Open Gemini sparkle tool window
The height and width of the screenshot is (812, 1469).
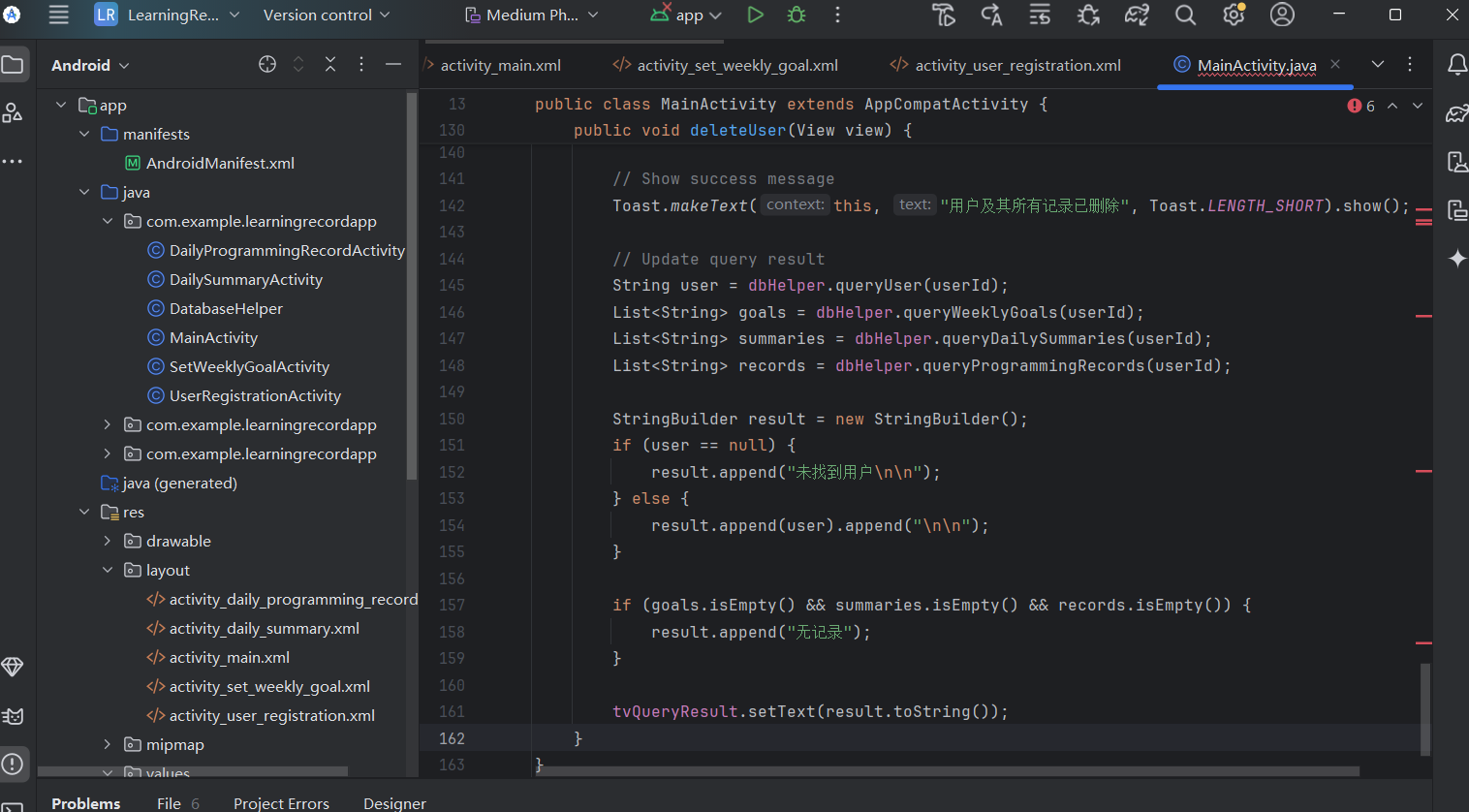1456,258
